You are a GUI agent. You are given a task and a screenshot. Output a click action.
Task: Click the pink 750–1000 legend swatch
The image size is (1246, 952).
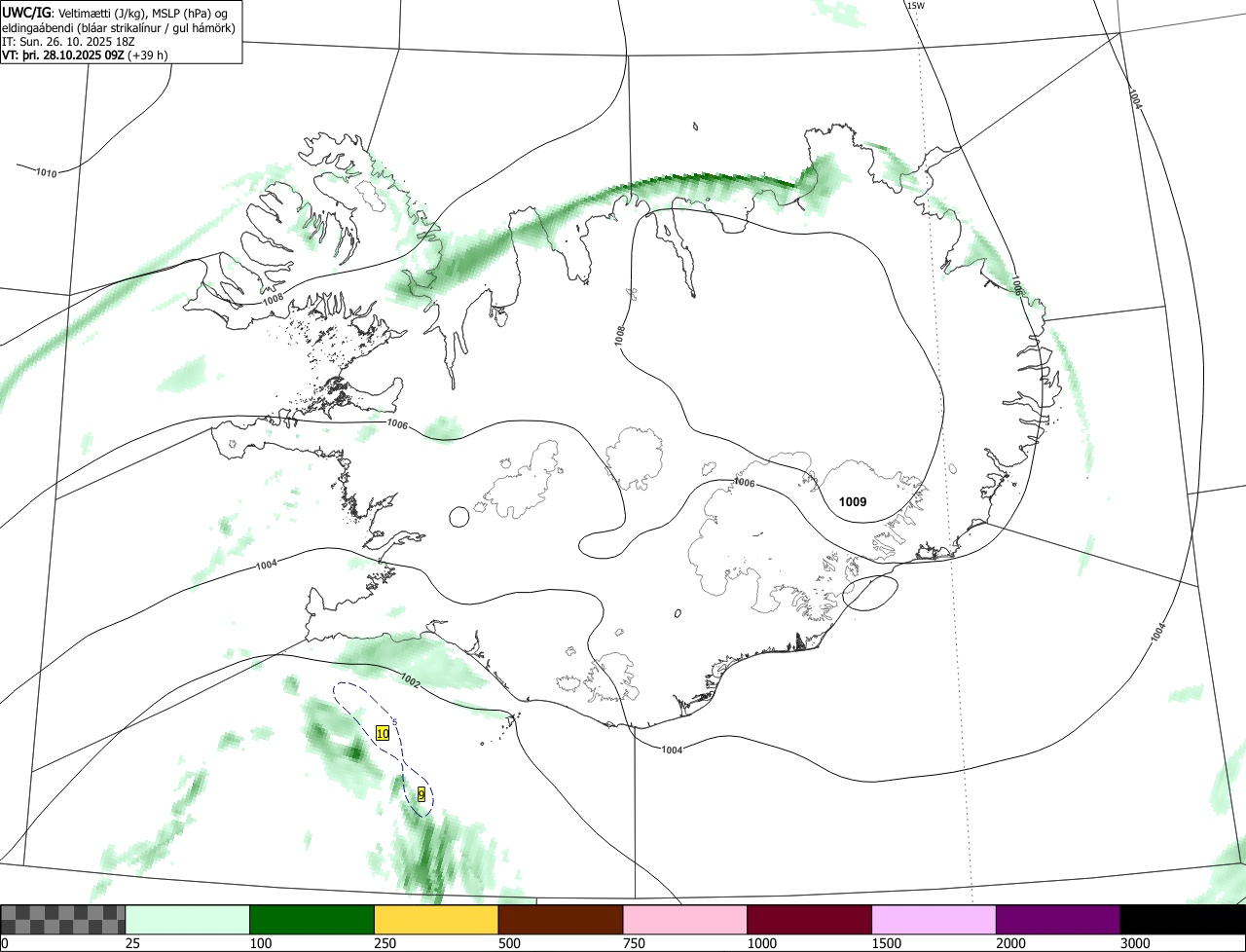[685, 920]
